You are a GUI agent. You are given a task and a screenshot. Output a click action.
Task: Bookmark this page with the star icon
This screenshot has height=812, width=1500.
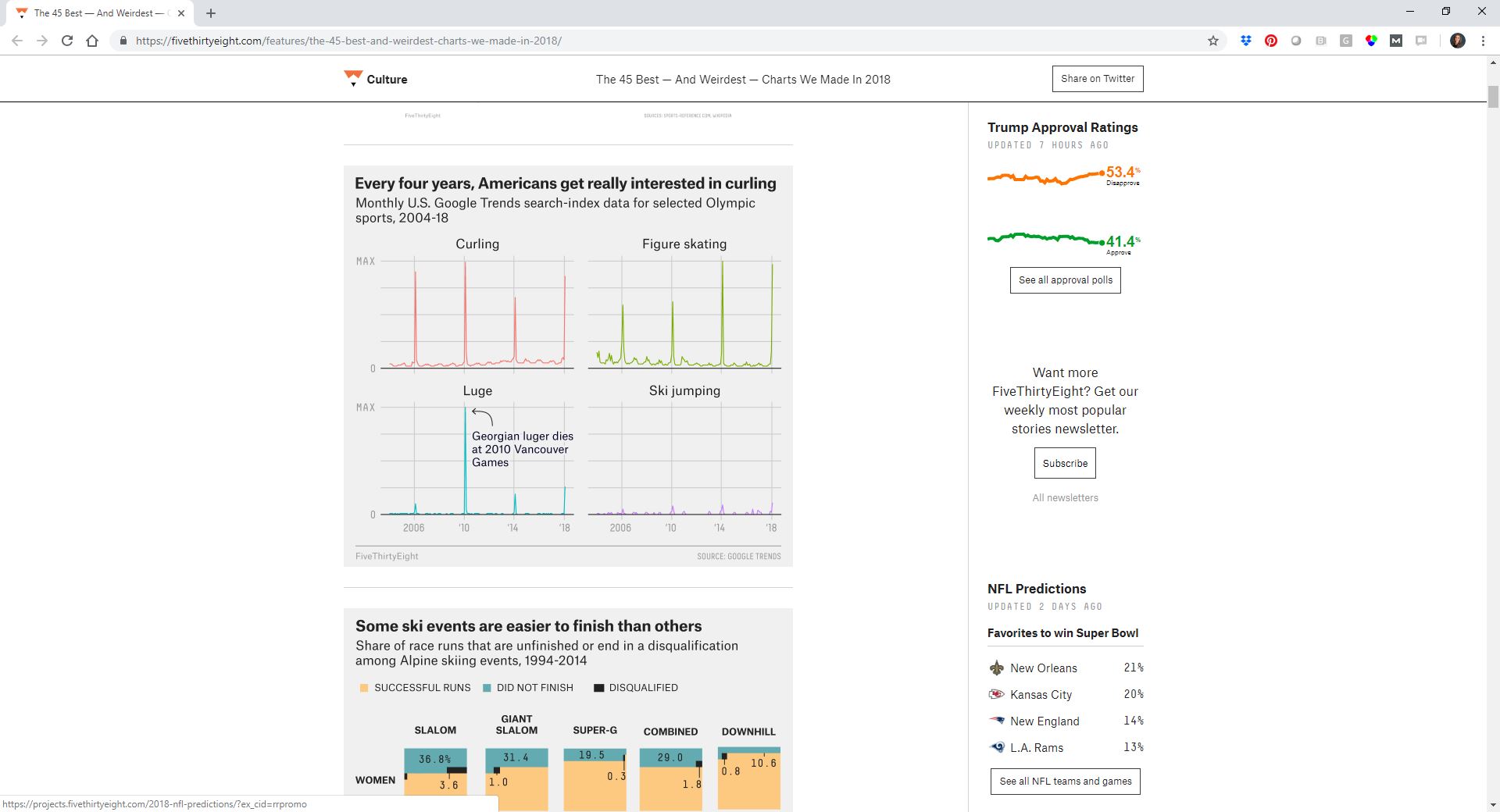click(x=1213, y=41)
